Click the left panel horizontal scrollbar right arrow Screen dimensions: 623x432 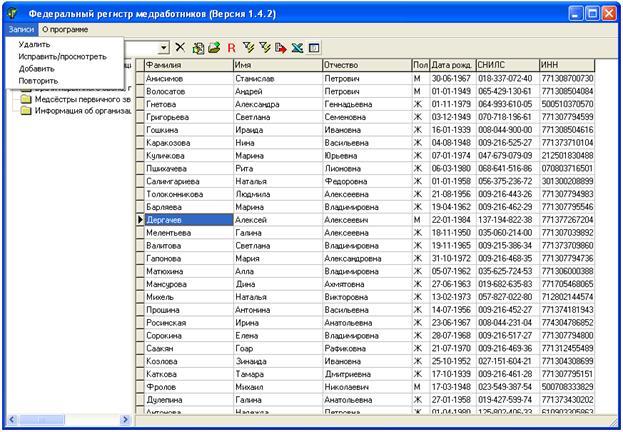pyautogui.click(x=125, y=419)
